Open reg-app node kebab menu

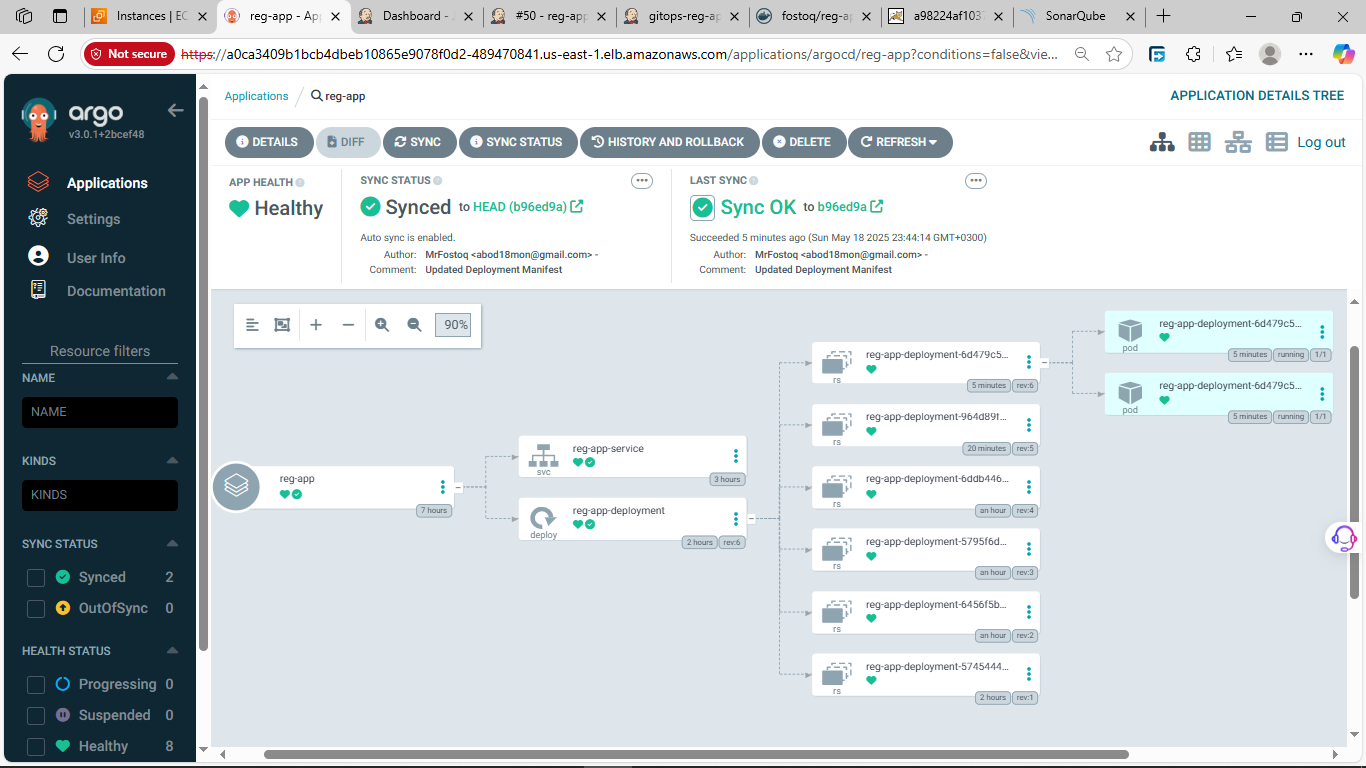click(x=443, y=487)
